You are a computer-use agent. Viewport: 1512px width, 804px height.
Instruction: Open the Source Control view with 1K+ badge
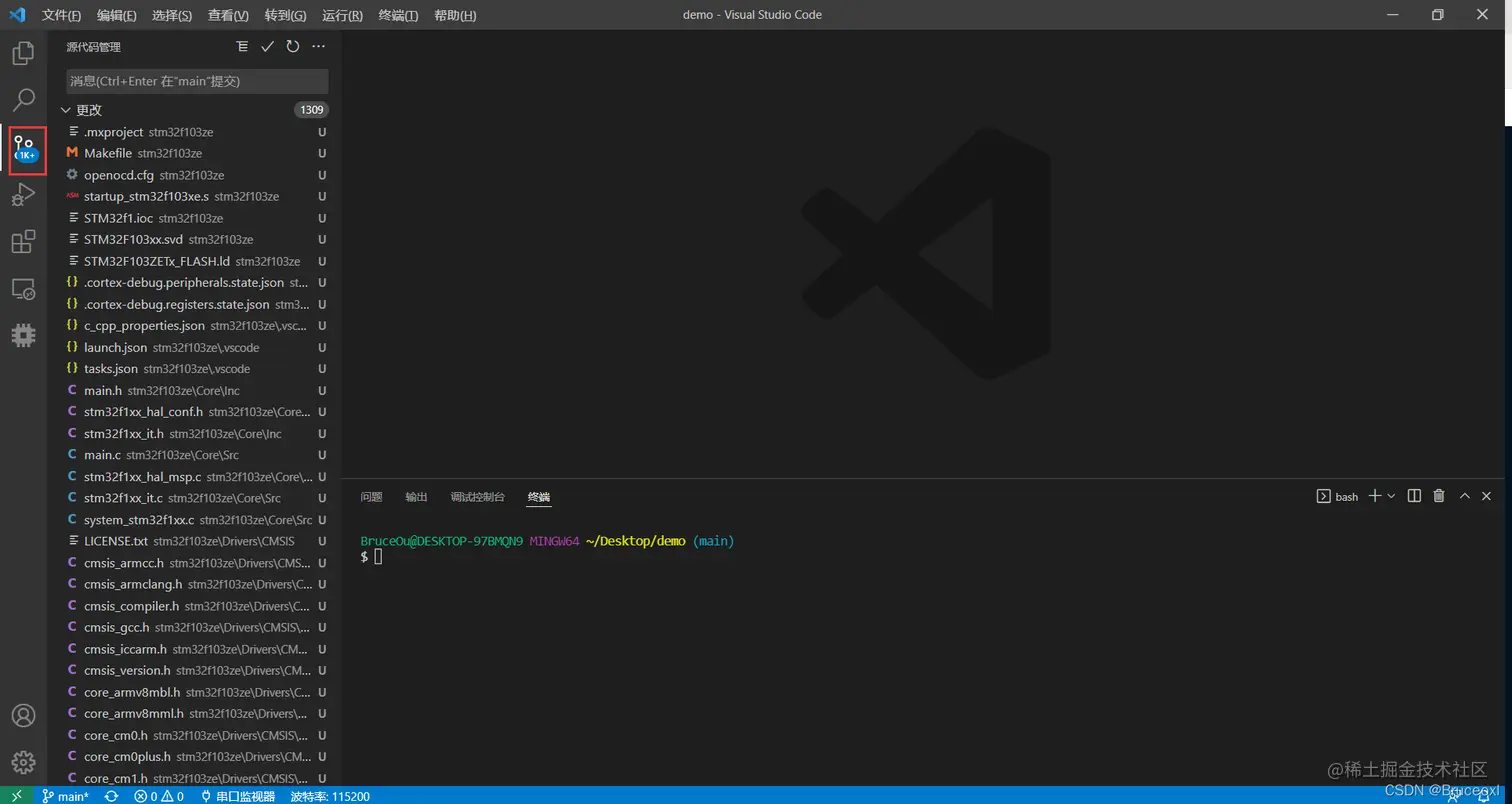24,148
